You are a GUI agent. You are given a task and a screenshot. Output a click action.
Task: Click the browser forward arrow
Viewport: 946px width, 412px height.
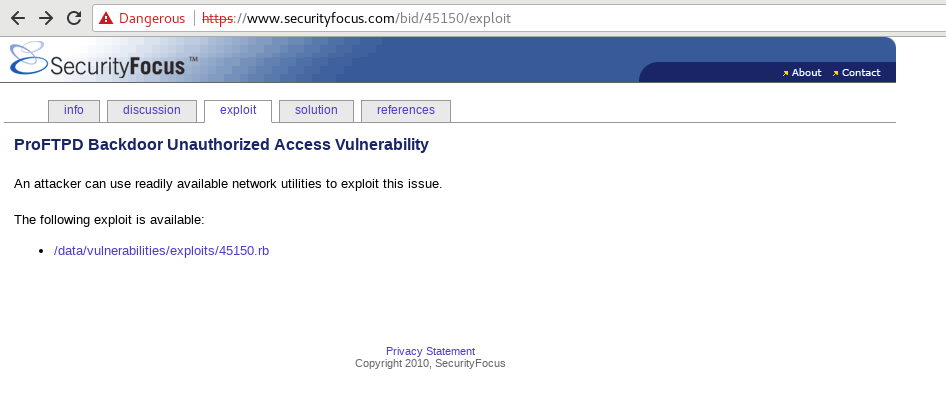(x=46, y=18)
